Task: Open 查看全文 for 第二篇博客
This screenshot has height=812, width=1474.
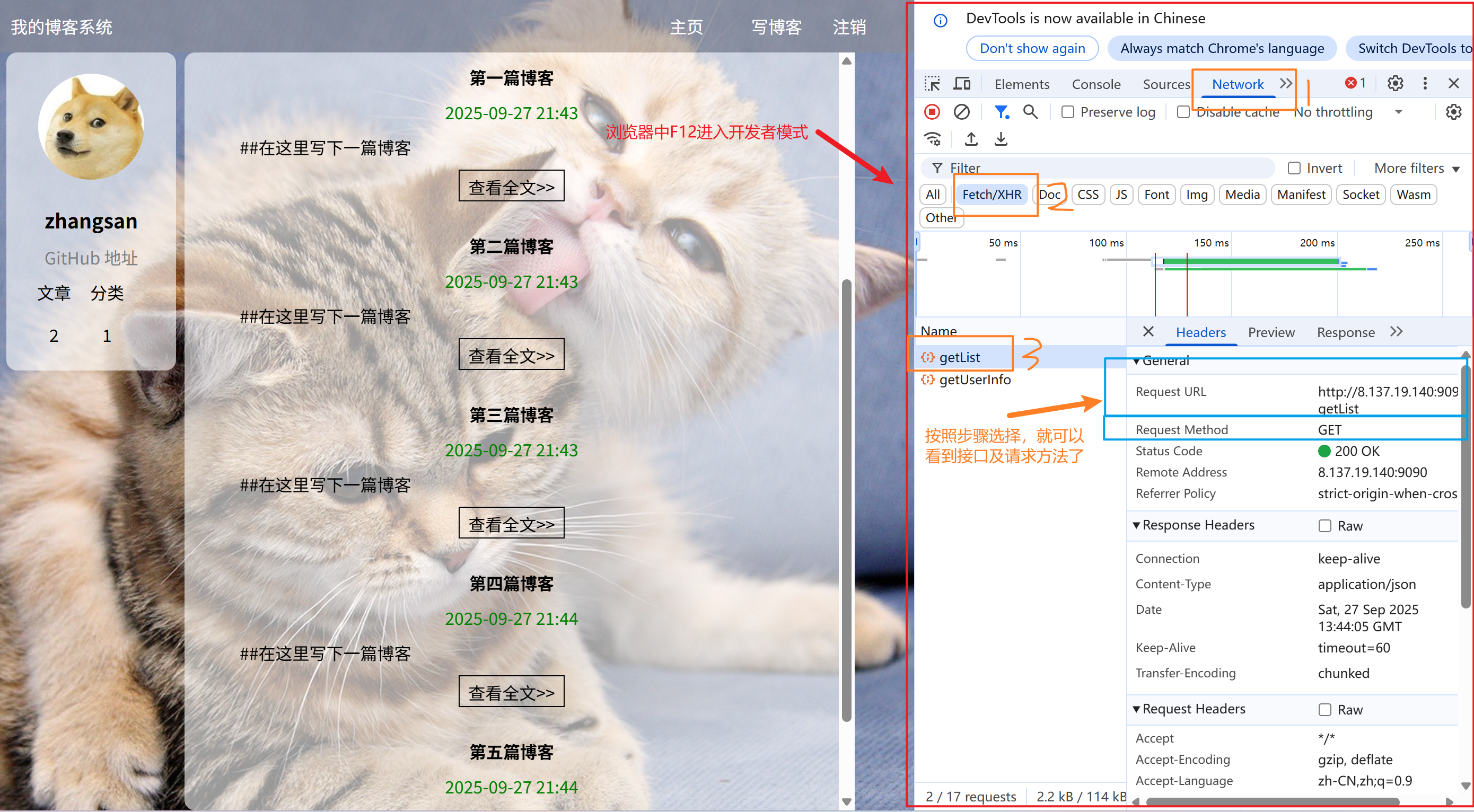Action: pyautogui.click(x=511, y=355)
